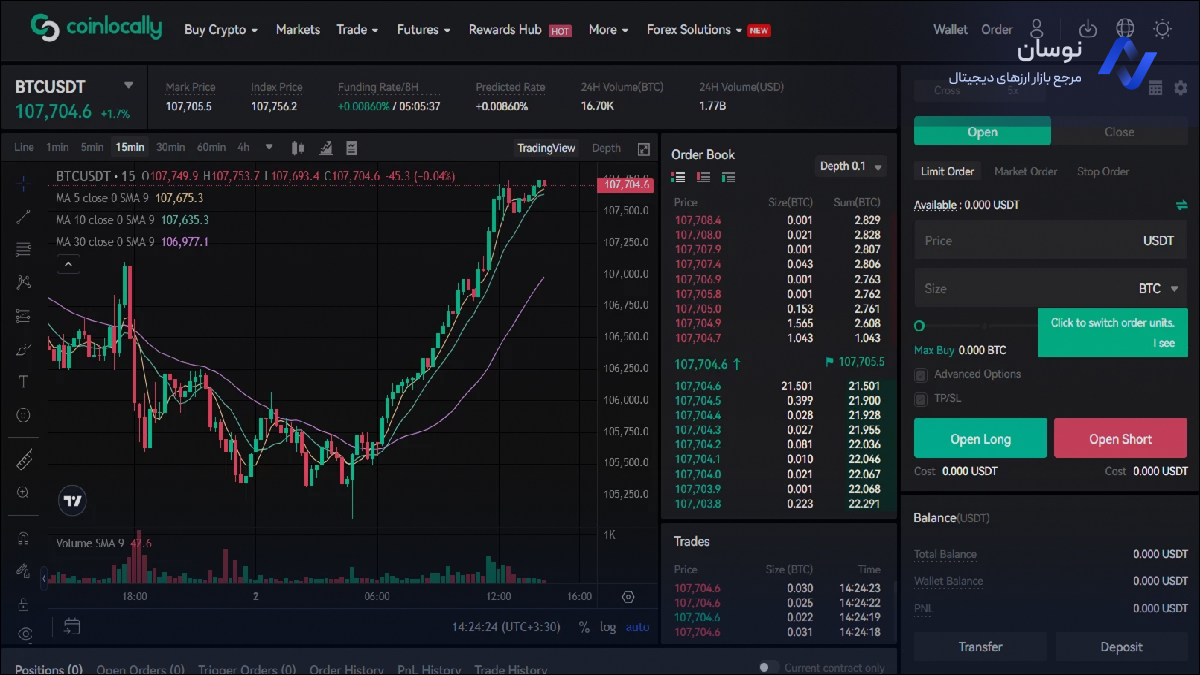This screenshot has width=1200, height=675.
Task: Open the indicators icon in chart toolbar
Action: [325, 148]
